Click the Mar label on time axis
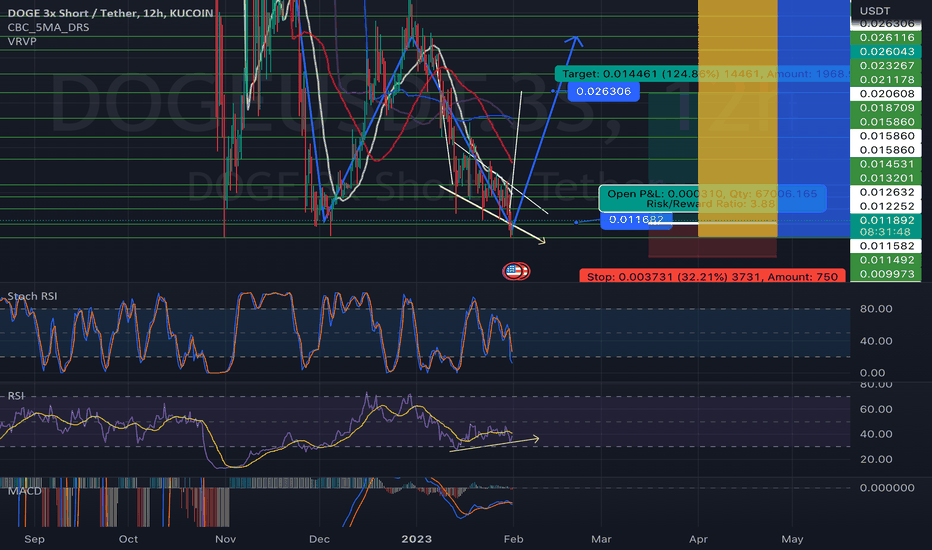Image resolution: width=932 pixels, height=550 pixels. pyautogui.click(x=601, y=539)
